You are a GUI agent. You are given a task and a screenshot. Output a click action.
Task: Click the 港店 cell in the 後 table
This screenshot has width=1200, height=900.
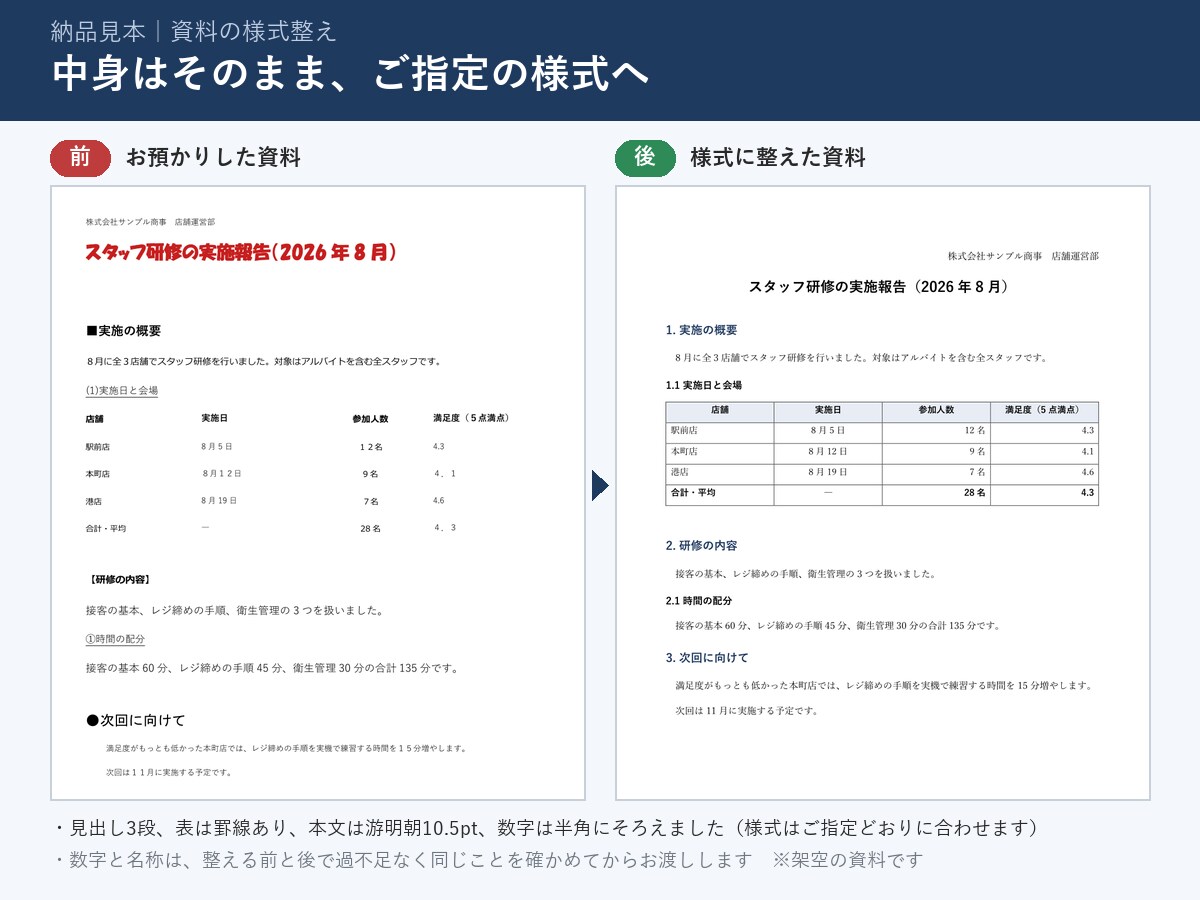(720, 473)
